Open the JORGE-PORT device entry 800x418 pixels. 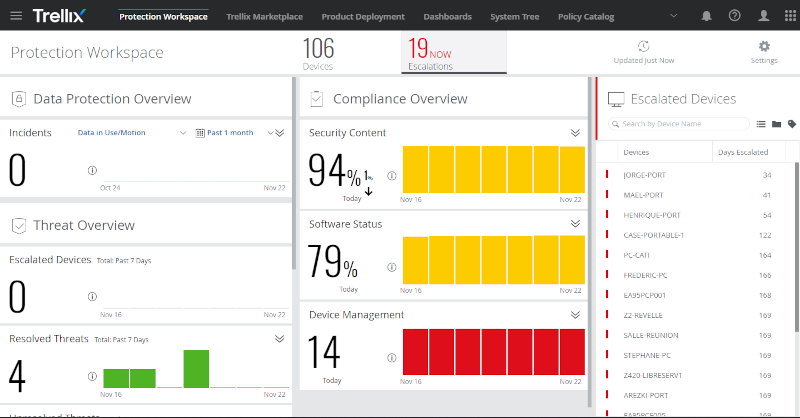pos(643,175)
